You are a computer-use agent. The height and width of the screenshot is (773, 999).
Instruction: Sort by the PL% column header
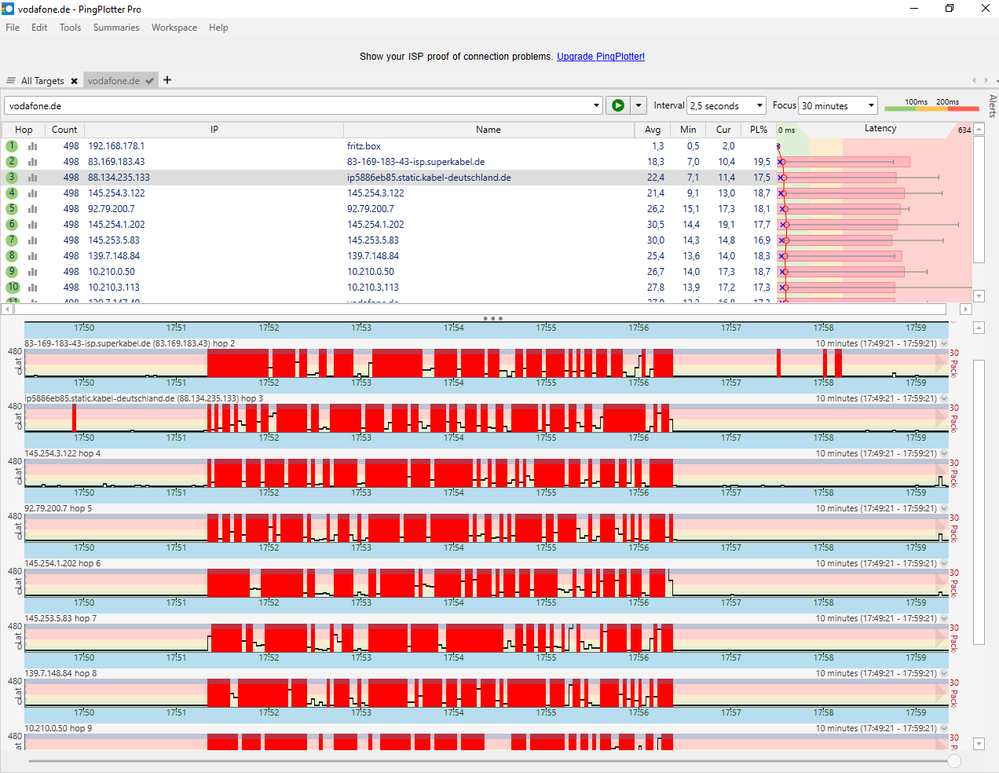pyautogui.click(x=758, y=129)
